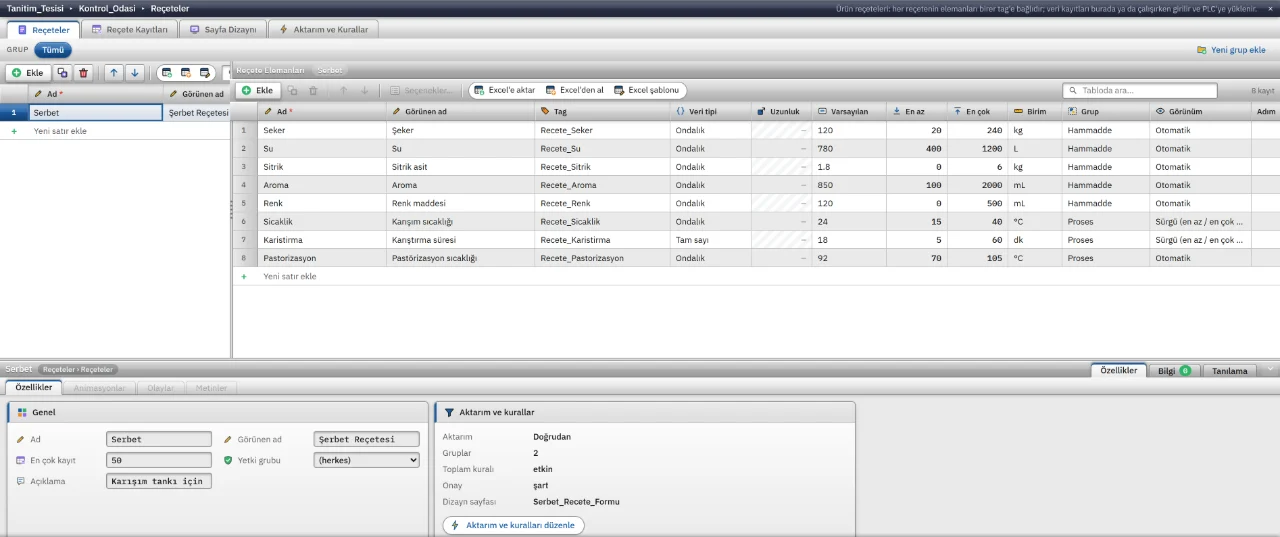1280x537 pixels.
Task: Select the Özellikler tab in the lower left panel
Action: pos(33,387)
